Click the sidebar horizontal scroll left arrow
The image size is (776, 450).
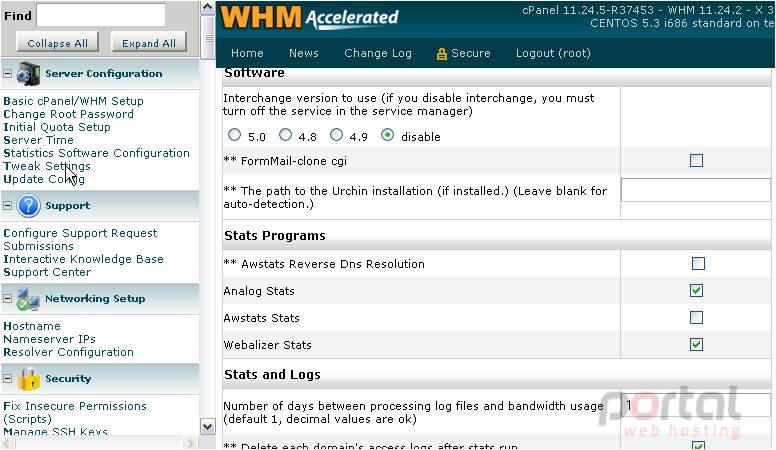8,443
